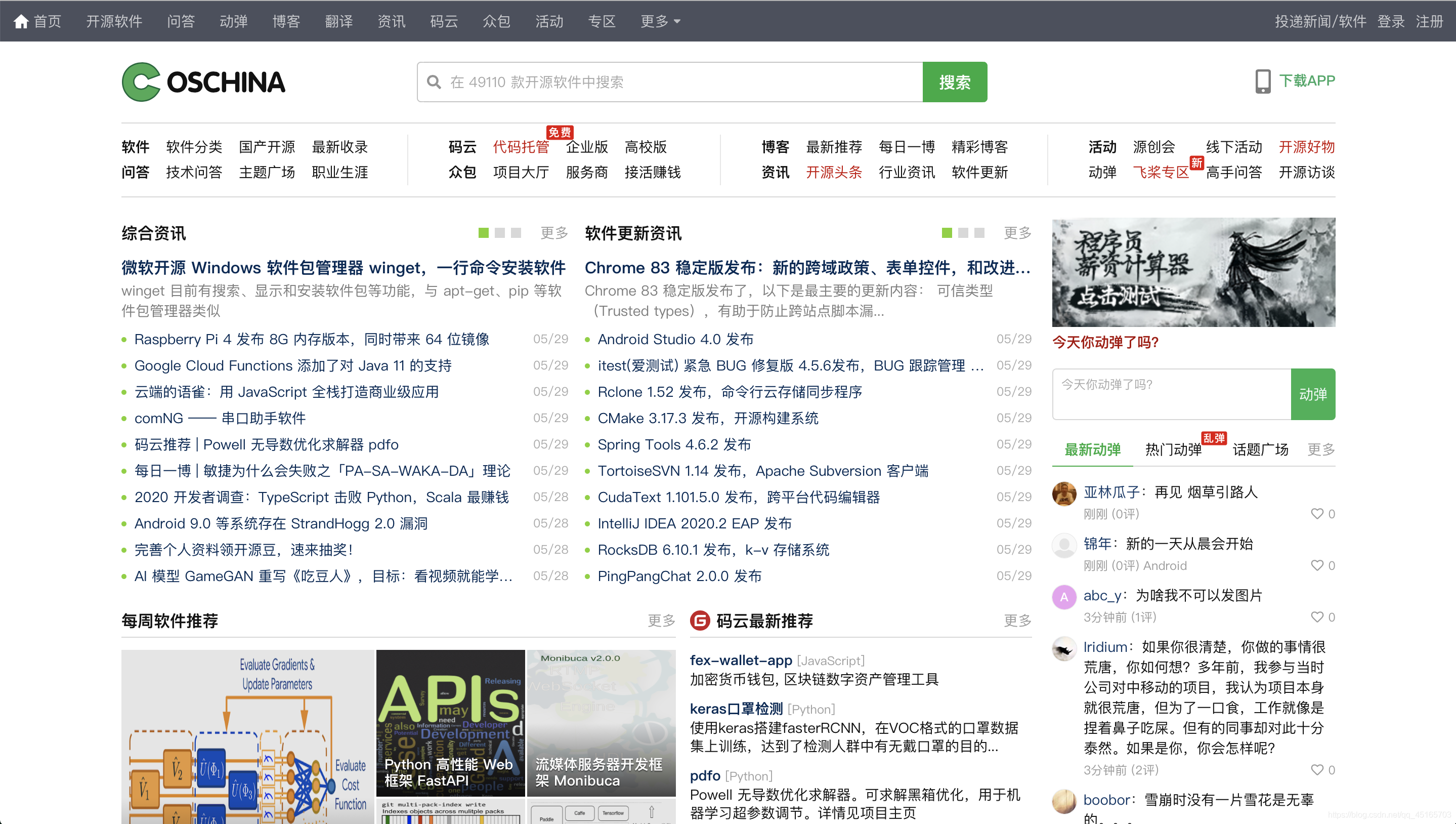Screen dimensions: 1456x824
Task: Click the red 码云 G logo icon
Action: [700, 621]
